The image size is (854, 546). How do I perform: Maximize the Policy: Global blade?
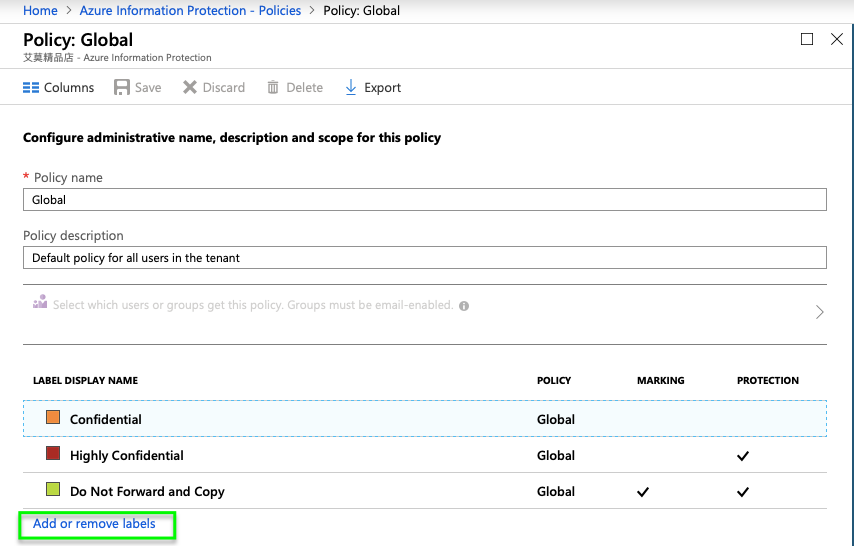807,39
